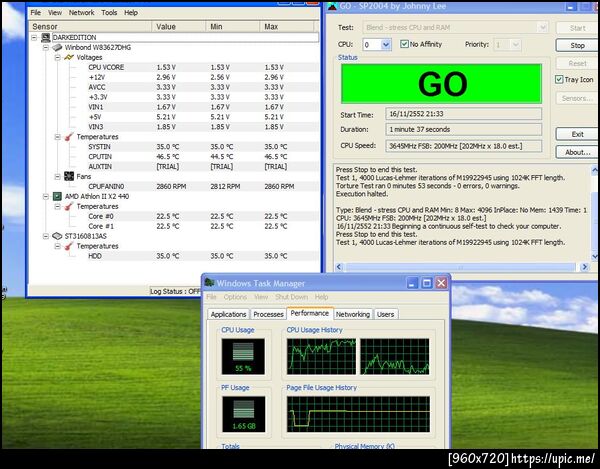600x469 pixels.
Task: Click the log scroll left arrow
Action: [x=339, y=267]
